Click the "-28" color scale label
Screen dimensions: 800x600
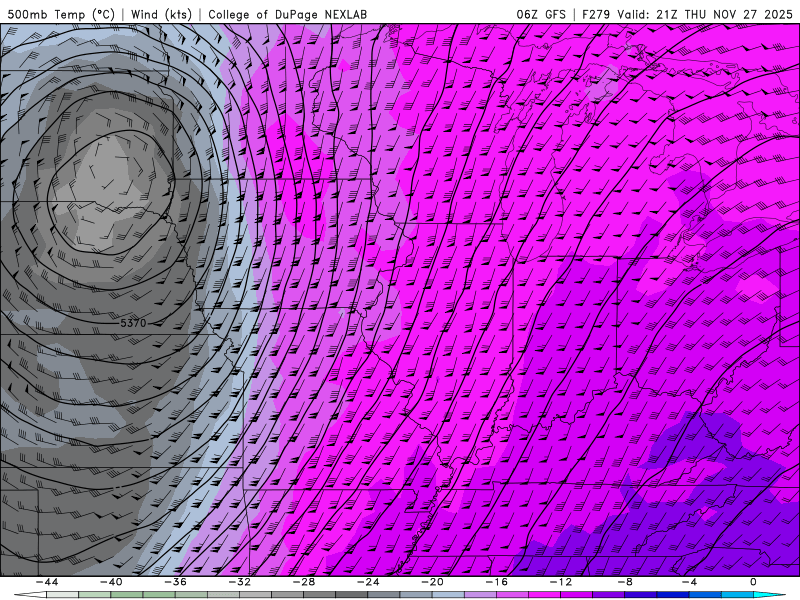tap(304, 582)
